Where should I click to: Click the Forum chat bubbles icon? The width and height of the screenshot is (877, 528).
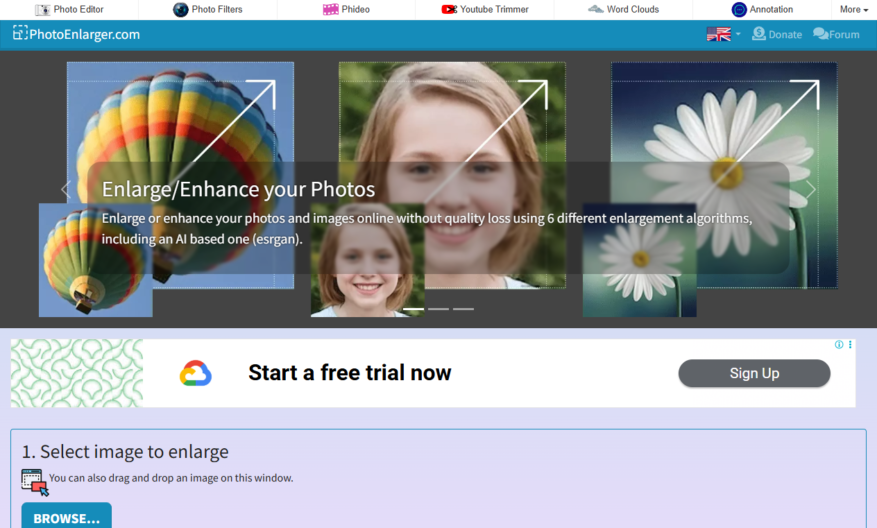tap(821, 34)
